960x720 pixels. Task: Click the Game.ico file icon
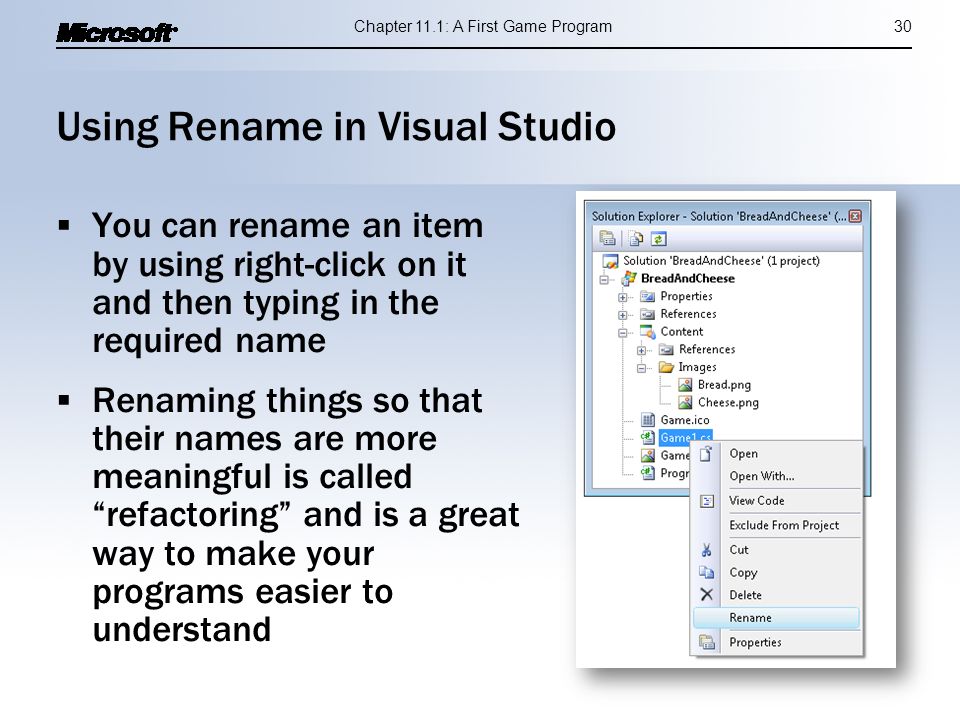coord(648,420)
